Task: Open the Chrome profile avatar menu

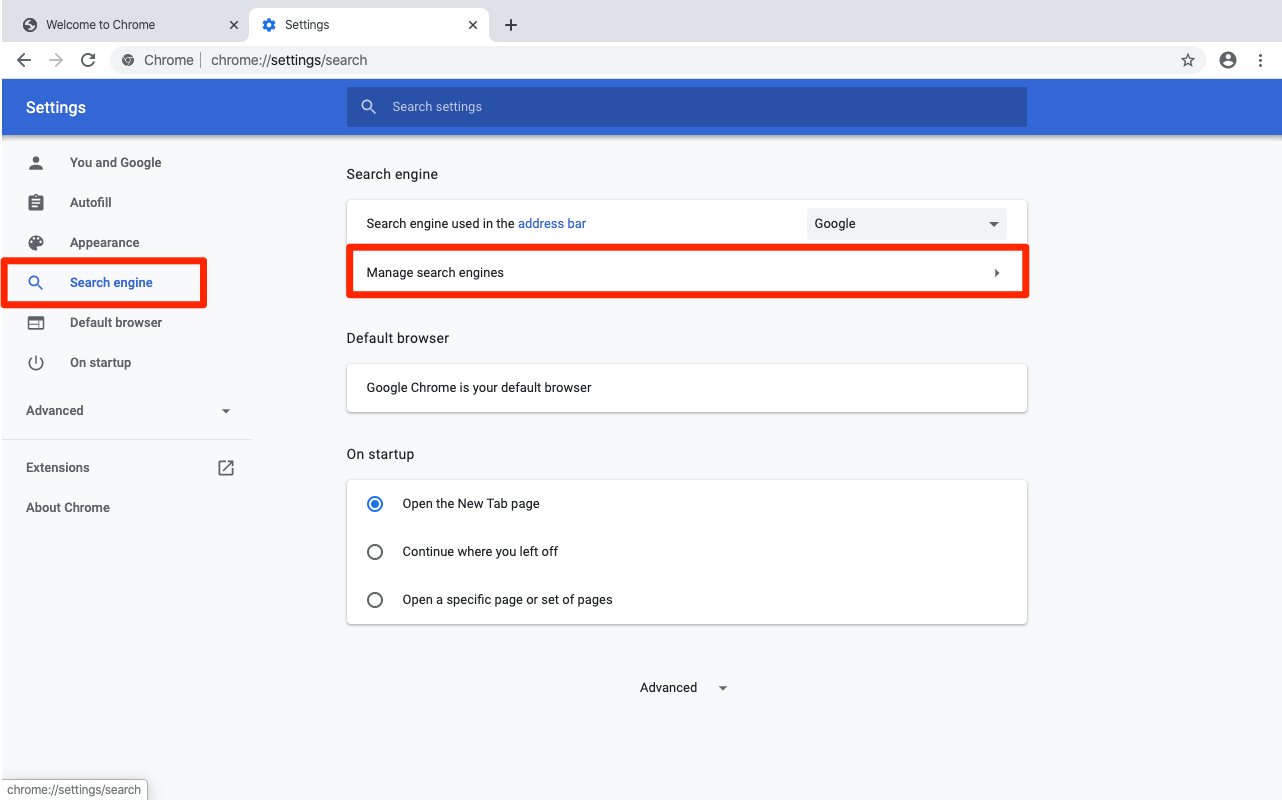Action: point(1228,60)
